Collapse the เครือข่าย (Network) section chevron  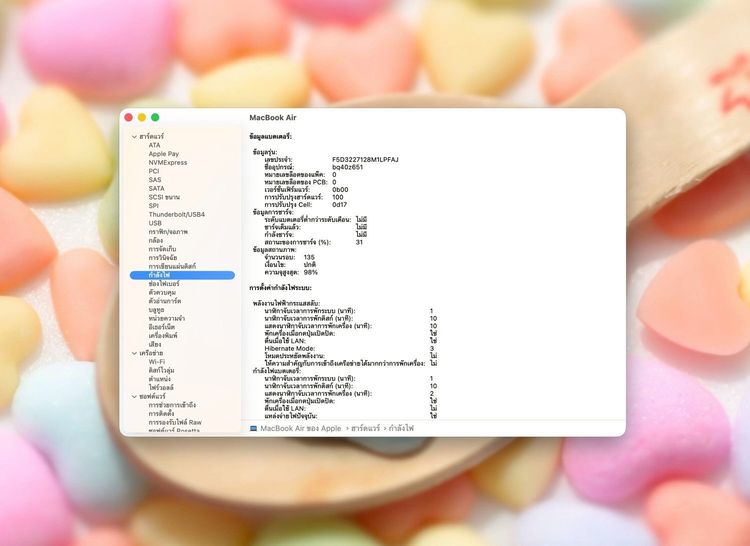[134, 353]
